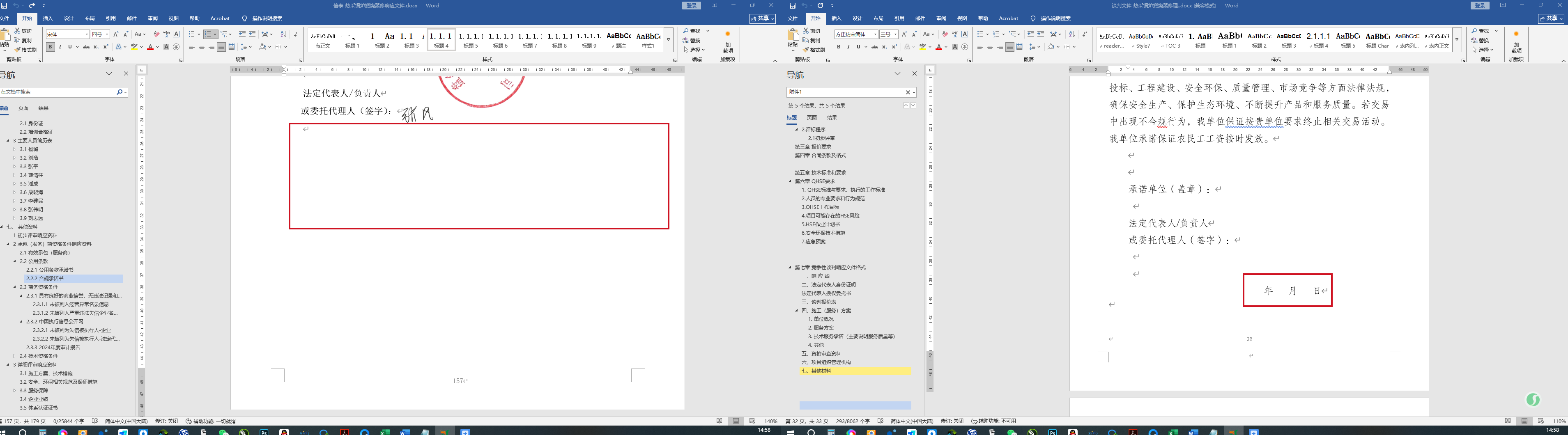
Task: Click 替换 replace in the 信泰 window
Action: [692, 40]
